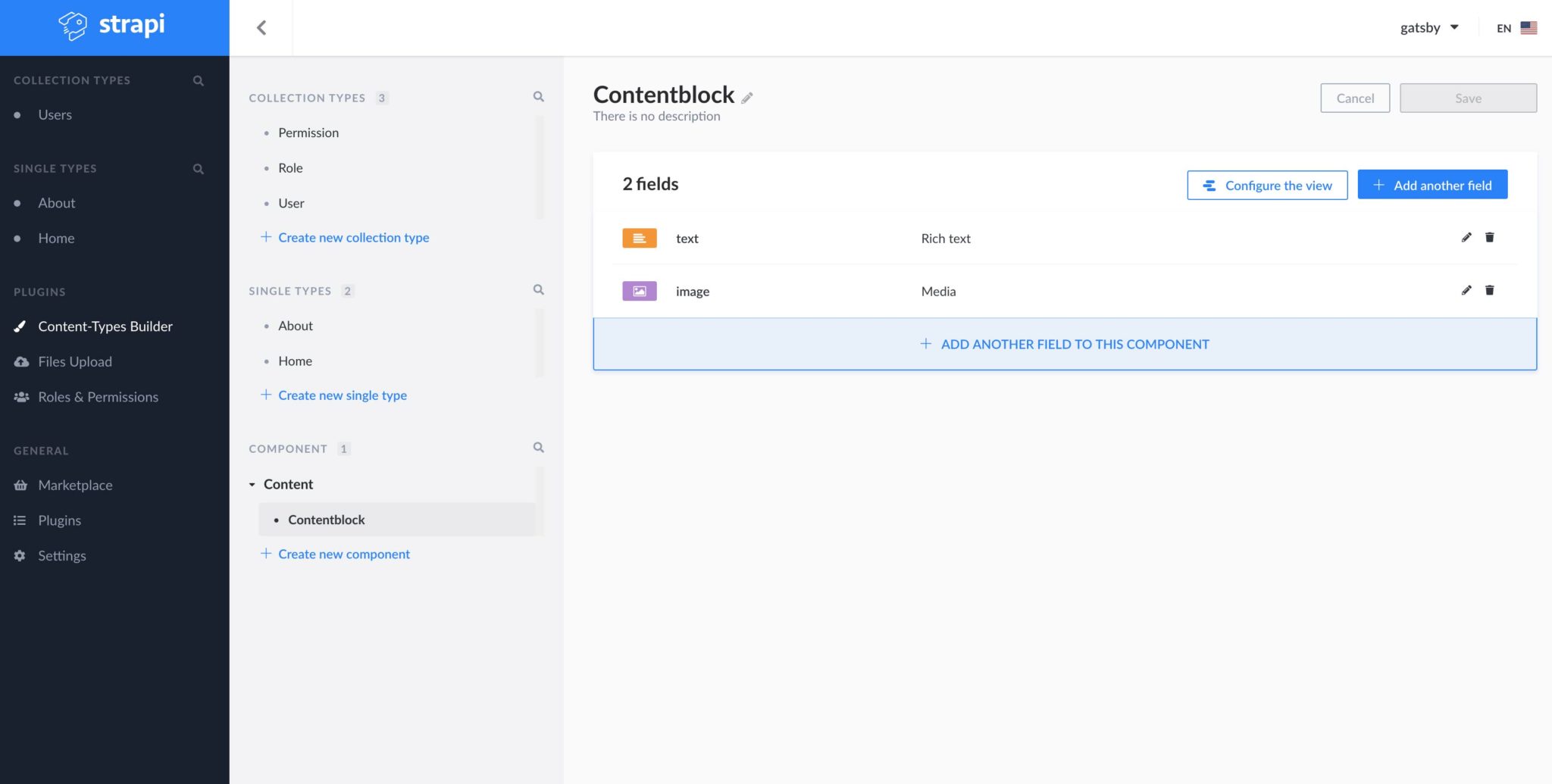The width and height of the screenshot is (1552, 784).
Task: Click the orange Rich text field icon
Action: pyautogui.click(x=639, y=237)
